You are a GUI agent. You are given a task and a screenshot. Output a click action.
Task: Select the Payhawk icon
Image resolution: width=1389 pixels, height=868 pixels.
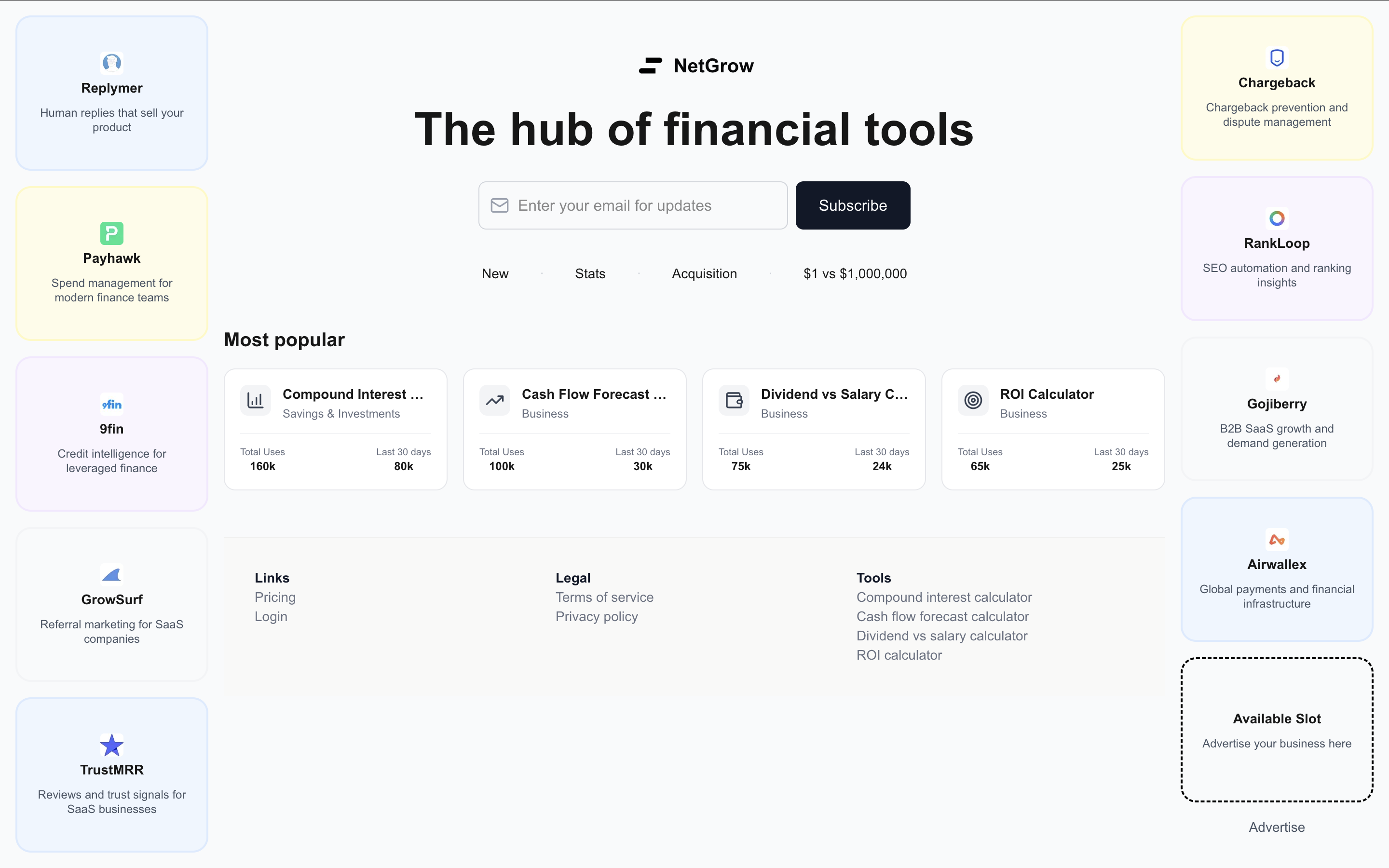[x=111, y=234]
